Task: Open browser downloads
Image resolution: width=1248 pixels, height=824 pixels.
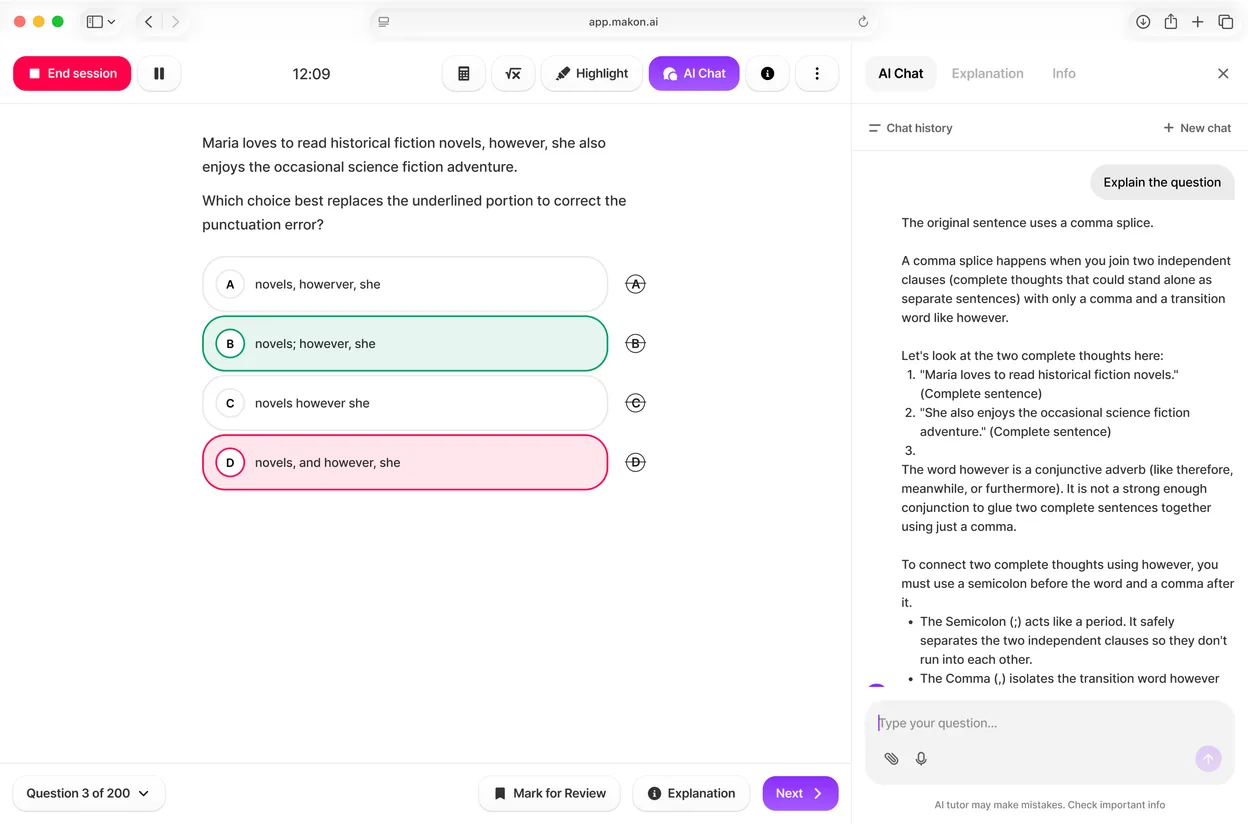Action: tap(1143, 21)
